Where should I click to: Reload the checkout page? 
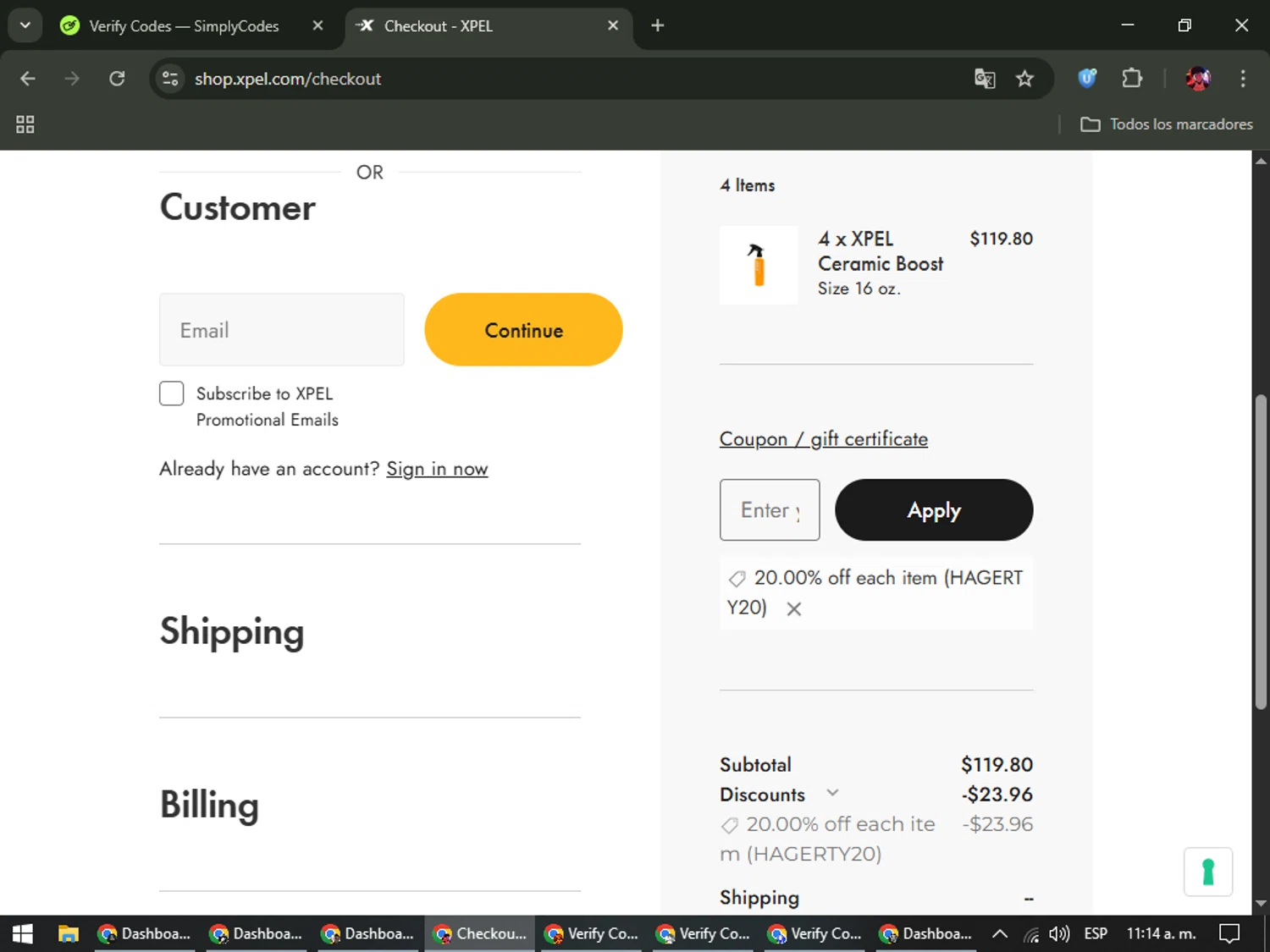tap(117, 79)
